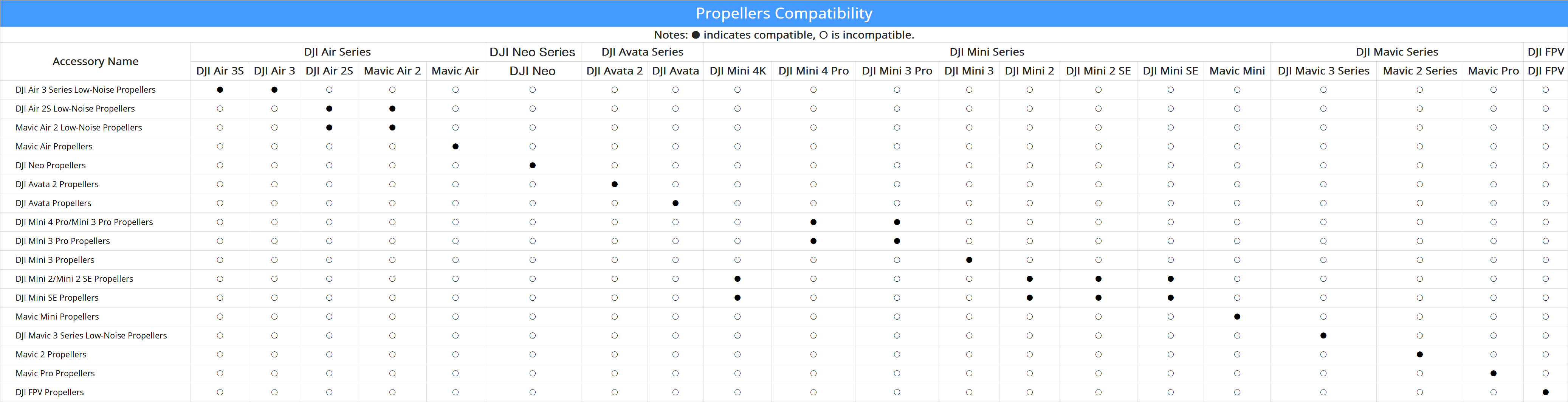This screenshot has width=1568, height=402.
Task: Click filled dot for DJI Neo Propellers under DJI Neo
Action: coord(533,165)
